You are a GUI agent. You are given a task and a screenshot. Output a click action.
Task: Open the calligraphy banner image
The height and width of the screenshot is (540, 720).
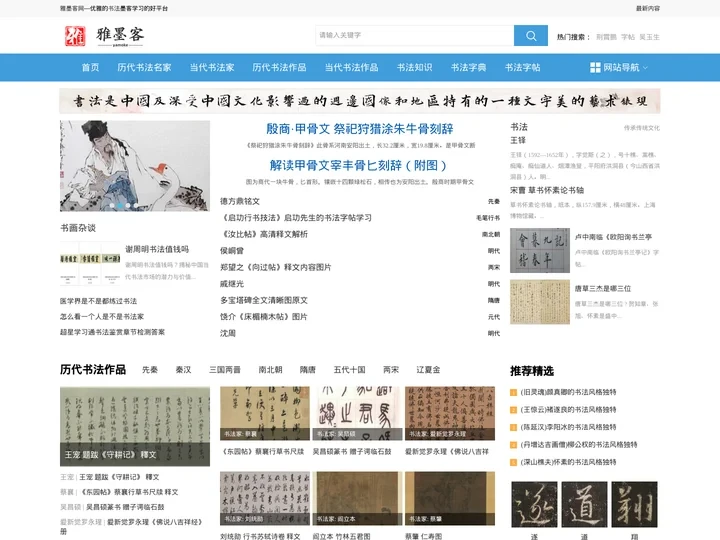click(x=360, y=101)
